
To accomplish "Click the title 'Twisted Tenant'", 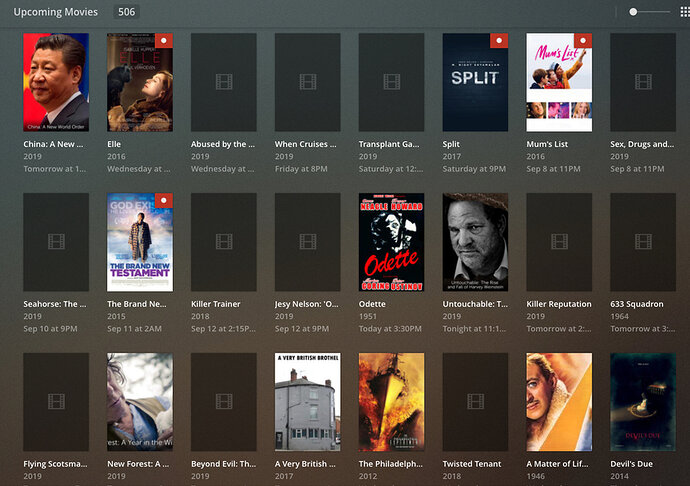I will pos(472,464).
